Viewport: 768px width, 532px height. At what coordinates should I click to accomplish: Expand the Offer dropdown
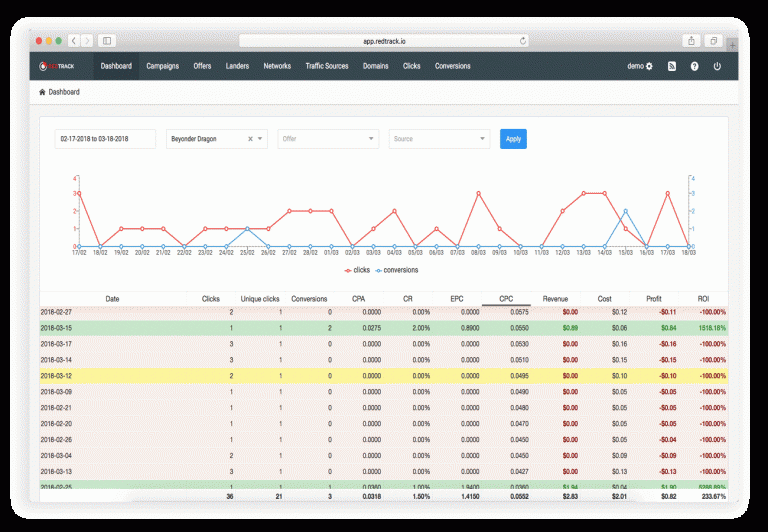(x=328, y=139)
